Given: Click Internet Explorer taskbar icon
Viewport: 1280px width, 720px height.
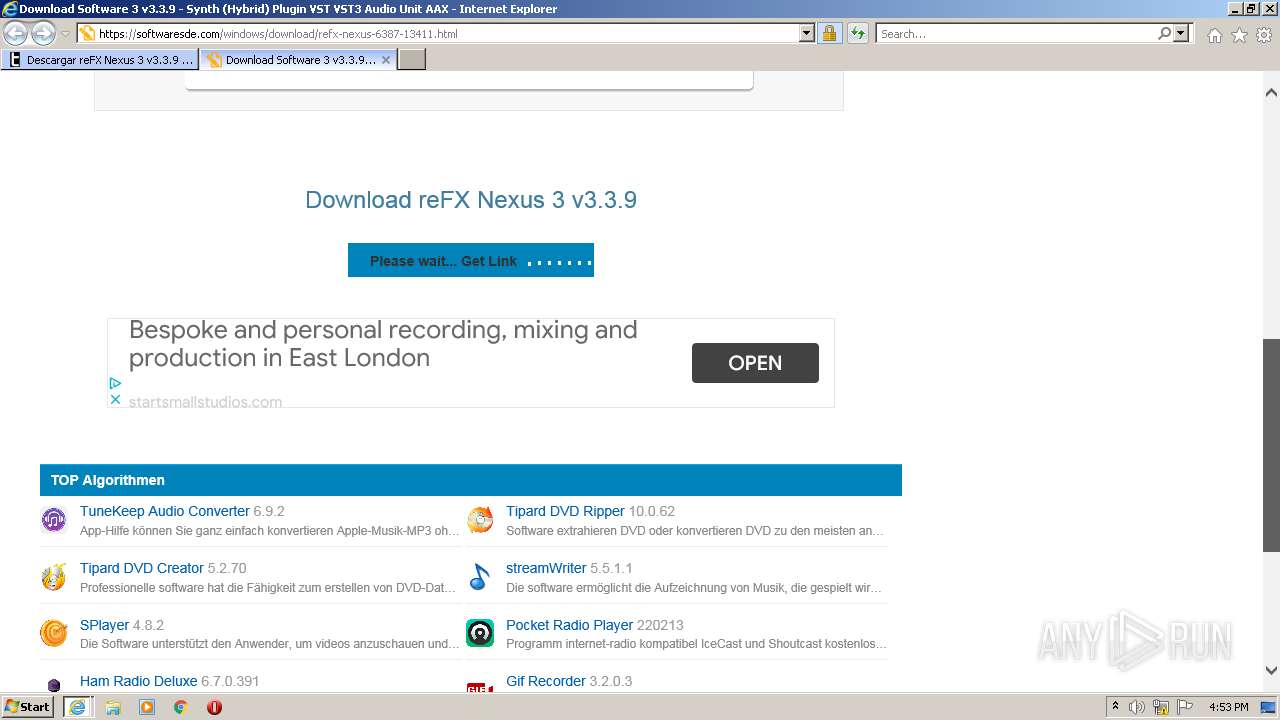Looking at the screenshot, I should click(77, 707).
